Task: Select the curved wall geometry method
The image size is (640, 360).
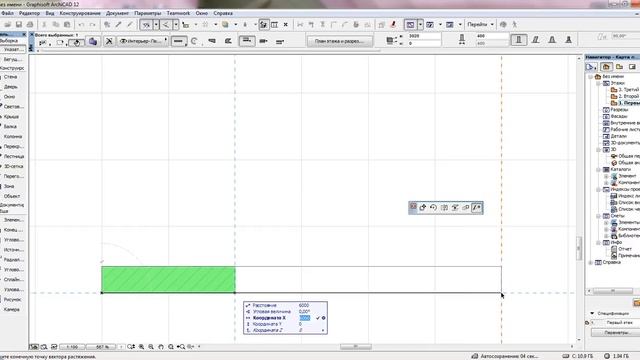Action: tap(194, 41)
